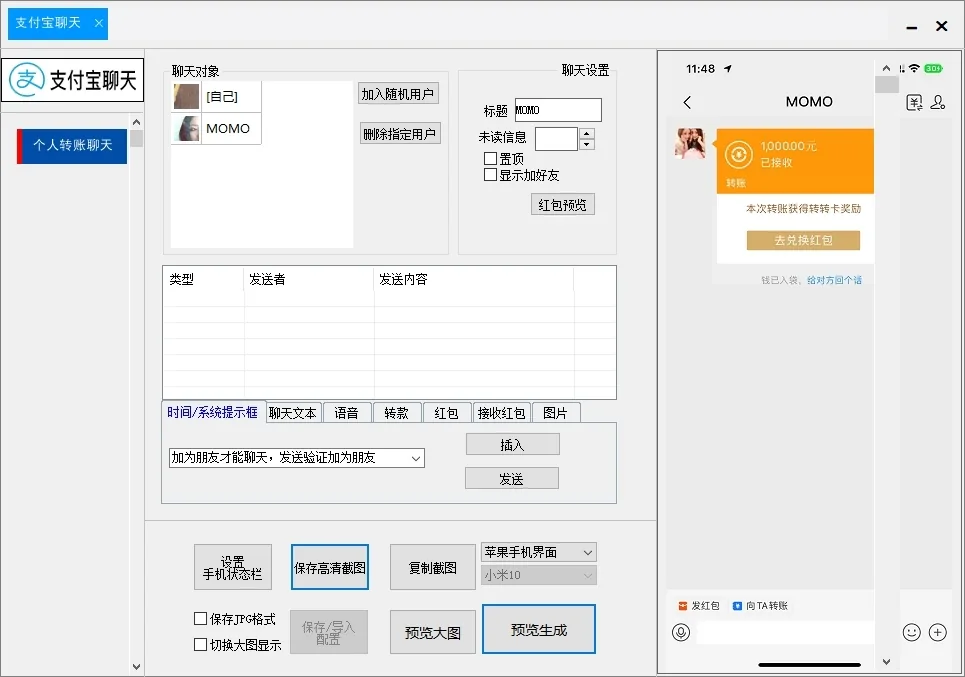Click the phone preview scroll up arrow
The width and height of the screenshot is (965, 677).
coord(886,68)
